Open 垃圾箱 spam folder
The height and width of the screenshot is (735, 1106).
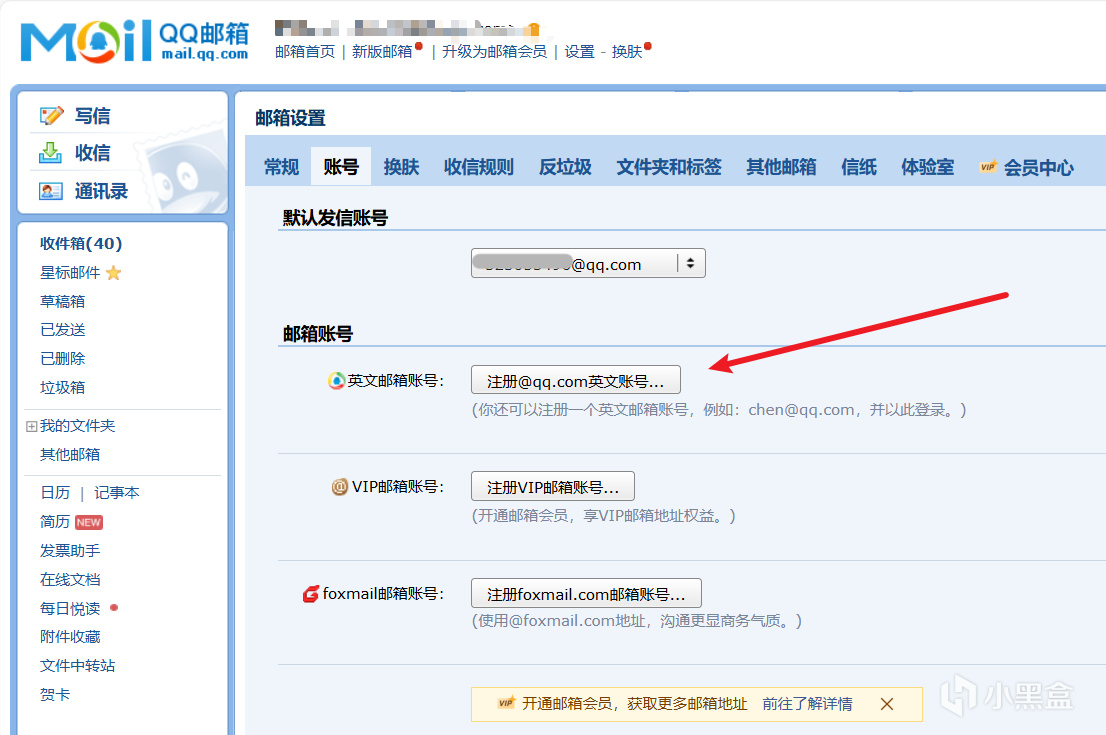pos(63,388)
